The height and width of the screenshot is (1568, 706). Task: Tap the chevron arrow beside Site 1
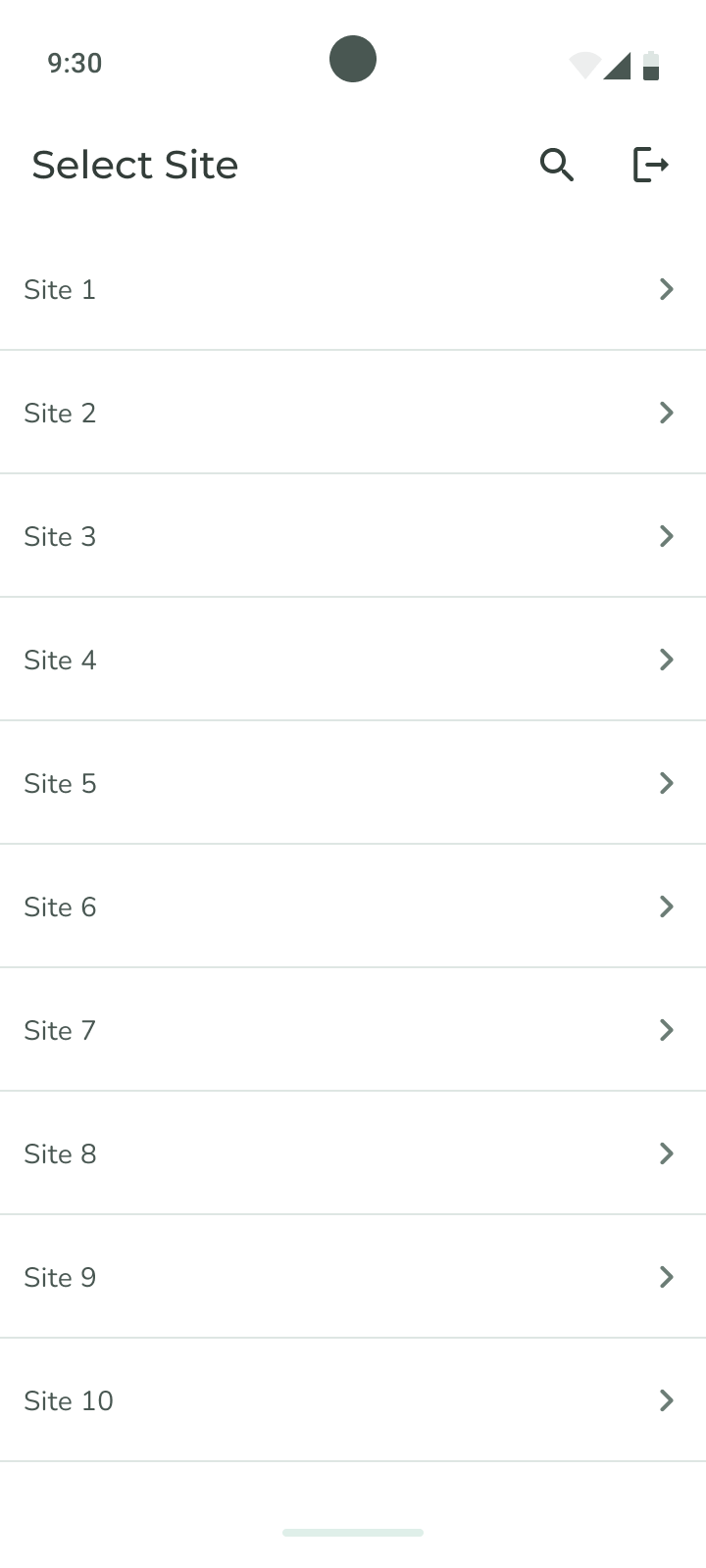click(x=667, y=289)
